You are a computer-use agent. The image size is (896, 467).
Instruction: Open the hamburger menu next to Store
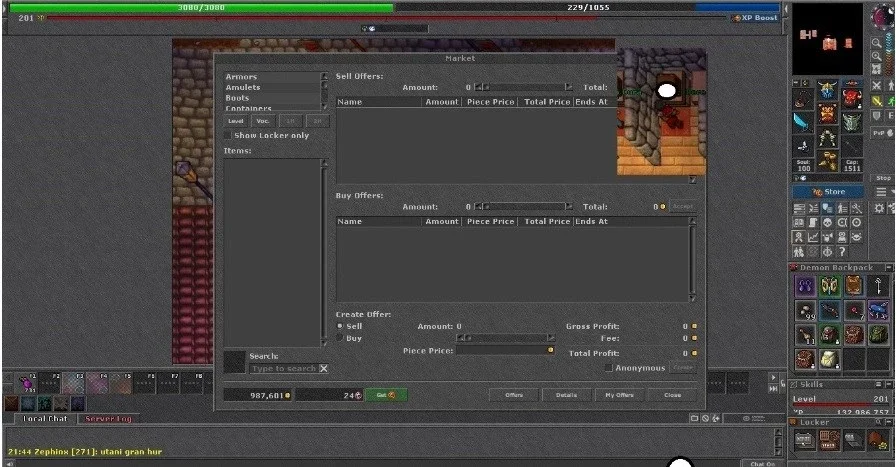(881, 192)
